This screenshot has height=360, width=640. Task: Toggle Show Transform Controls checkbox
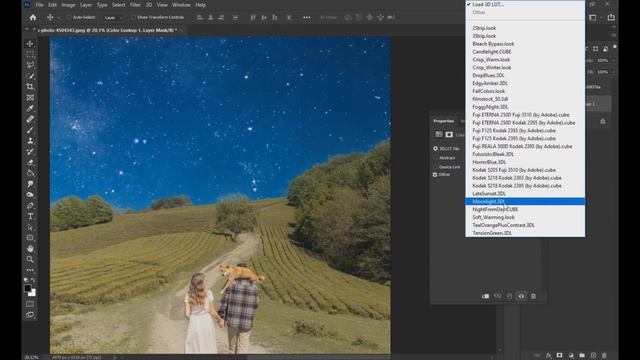pos(133,18)
